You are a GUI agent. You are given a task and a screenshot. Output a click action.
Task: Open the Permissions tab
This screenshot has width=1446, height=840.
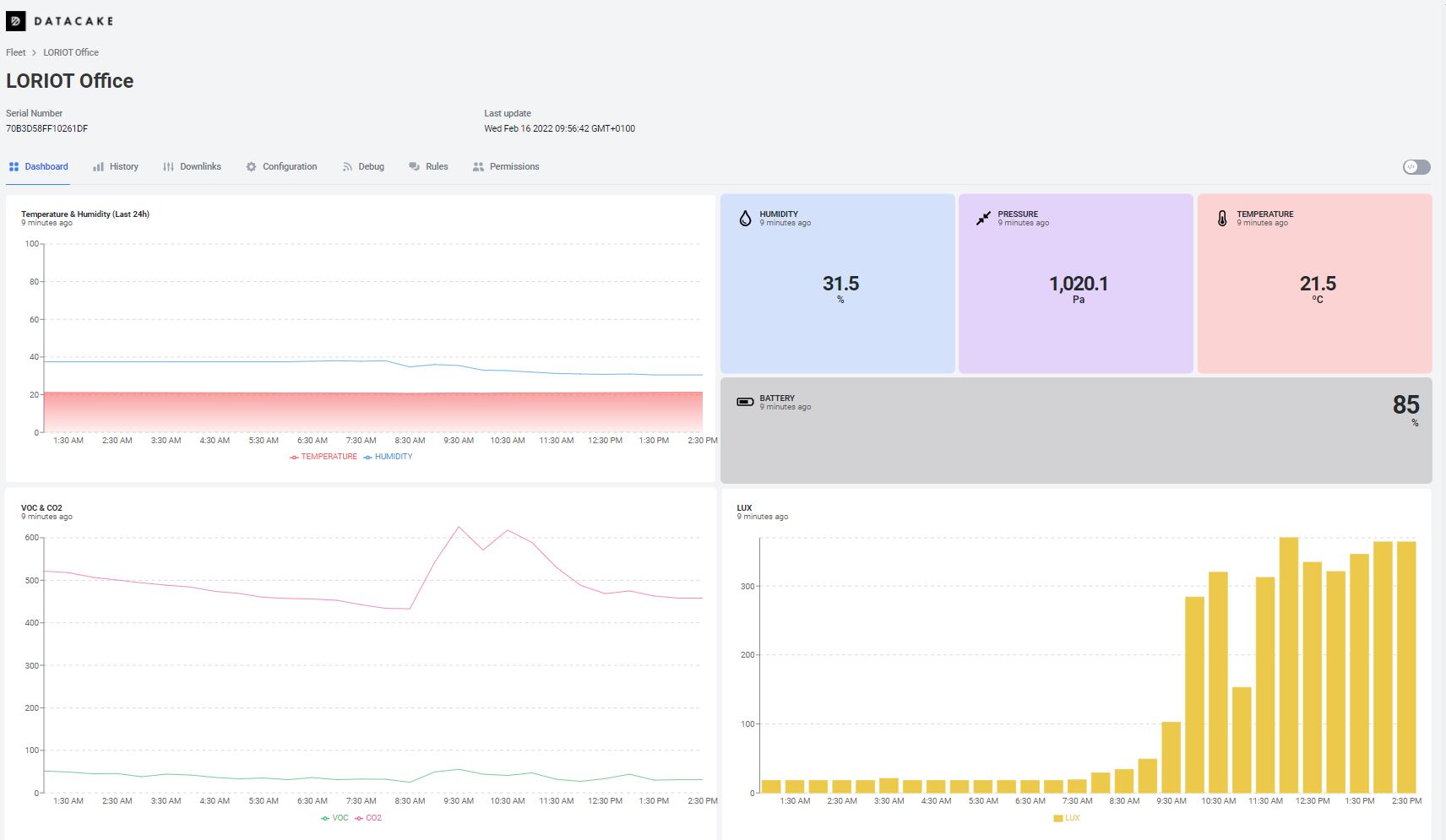click(506, 166)
